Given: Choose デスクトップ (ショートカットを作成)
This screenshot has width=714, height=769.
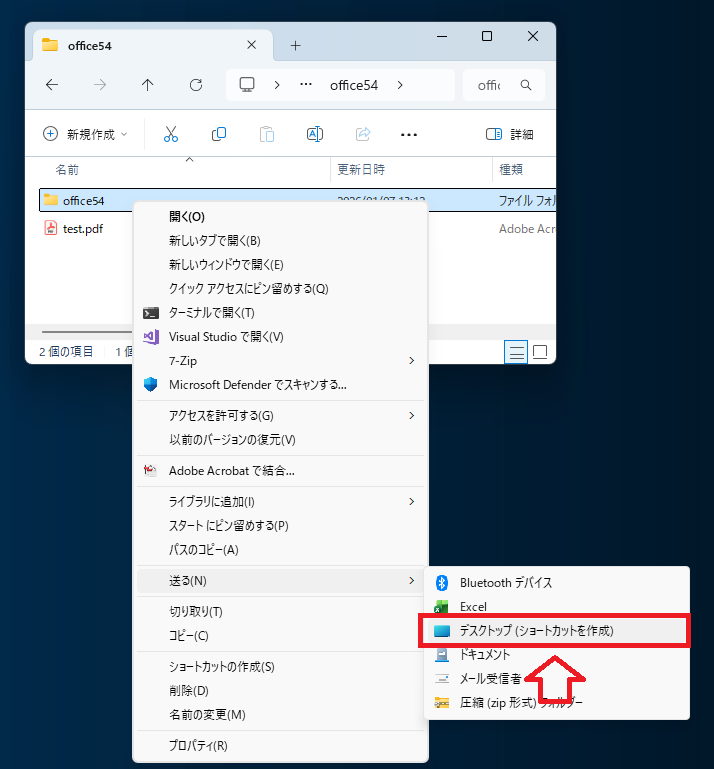Looking at the screenshot, I should 557,630.
